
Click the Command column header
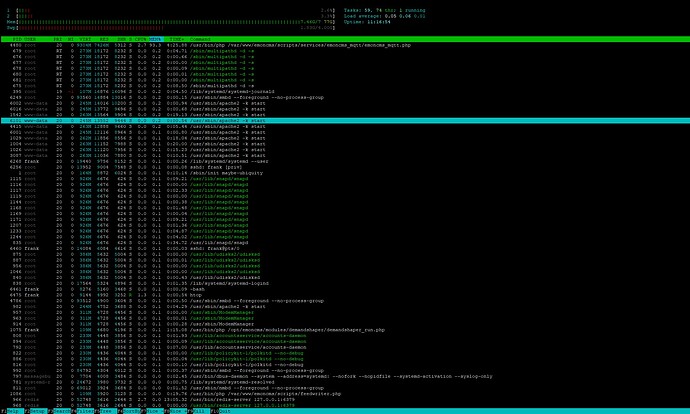(200, 39)
